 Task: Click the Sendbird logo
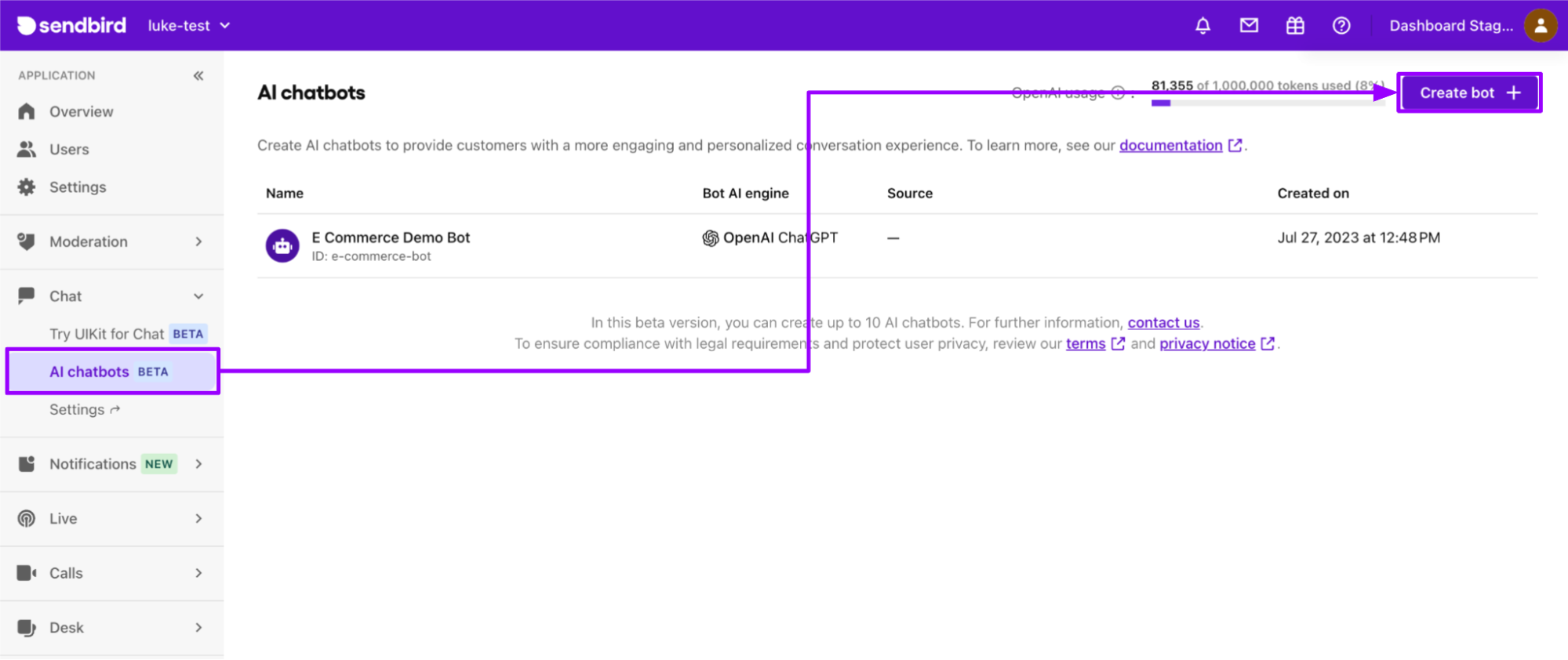(71, 25)
